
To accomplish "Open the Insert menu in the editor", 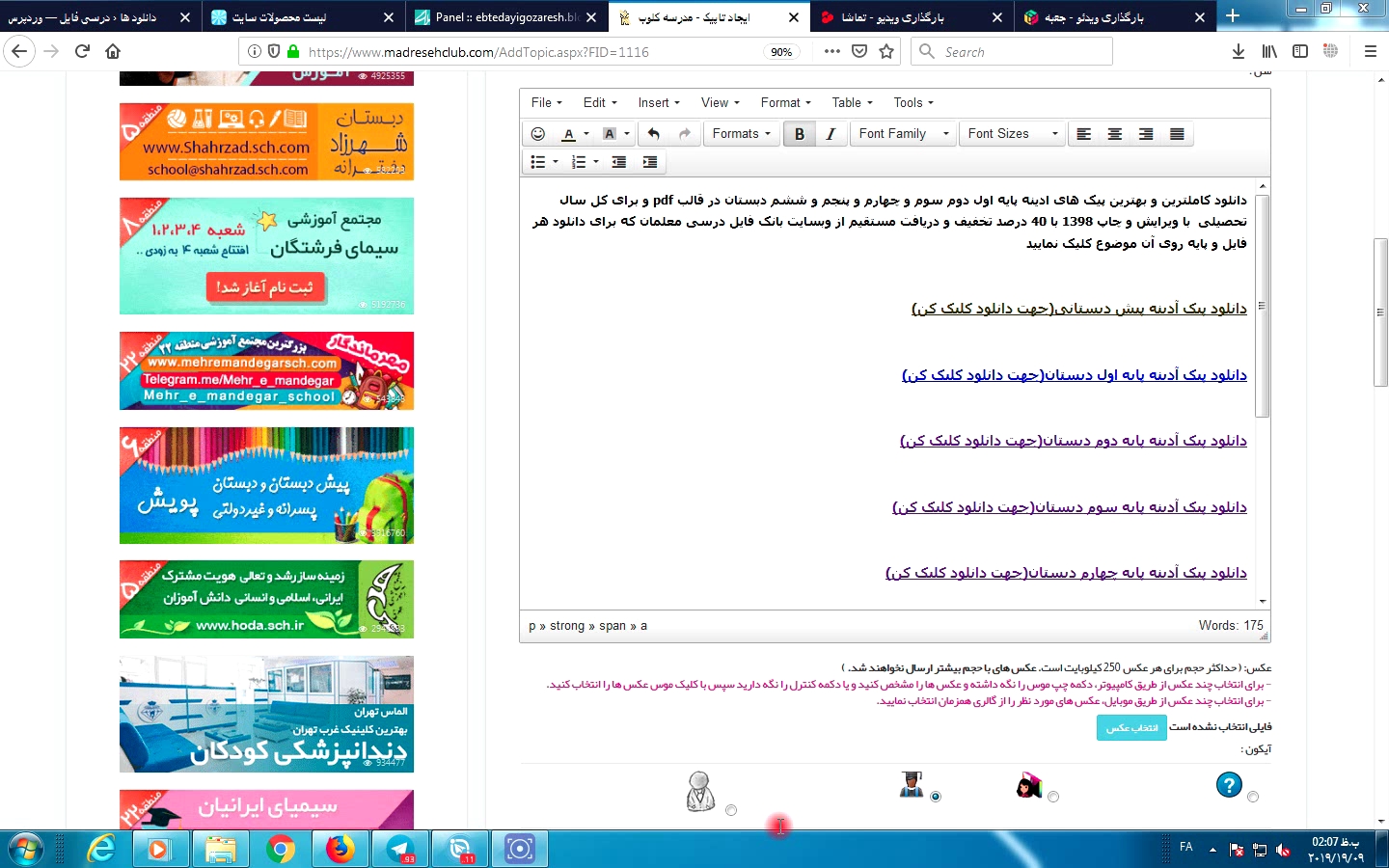I will [658, 103].
